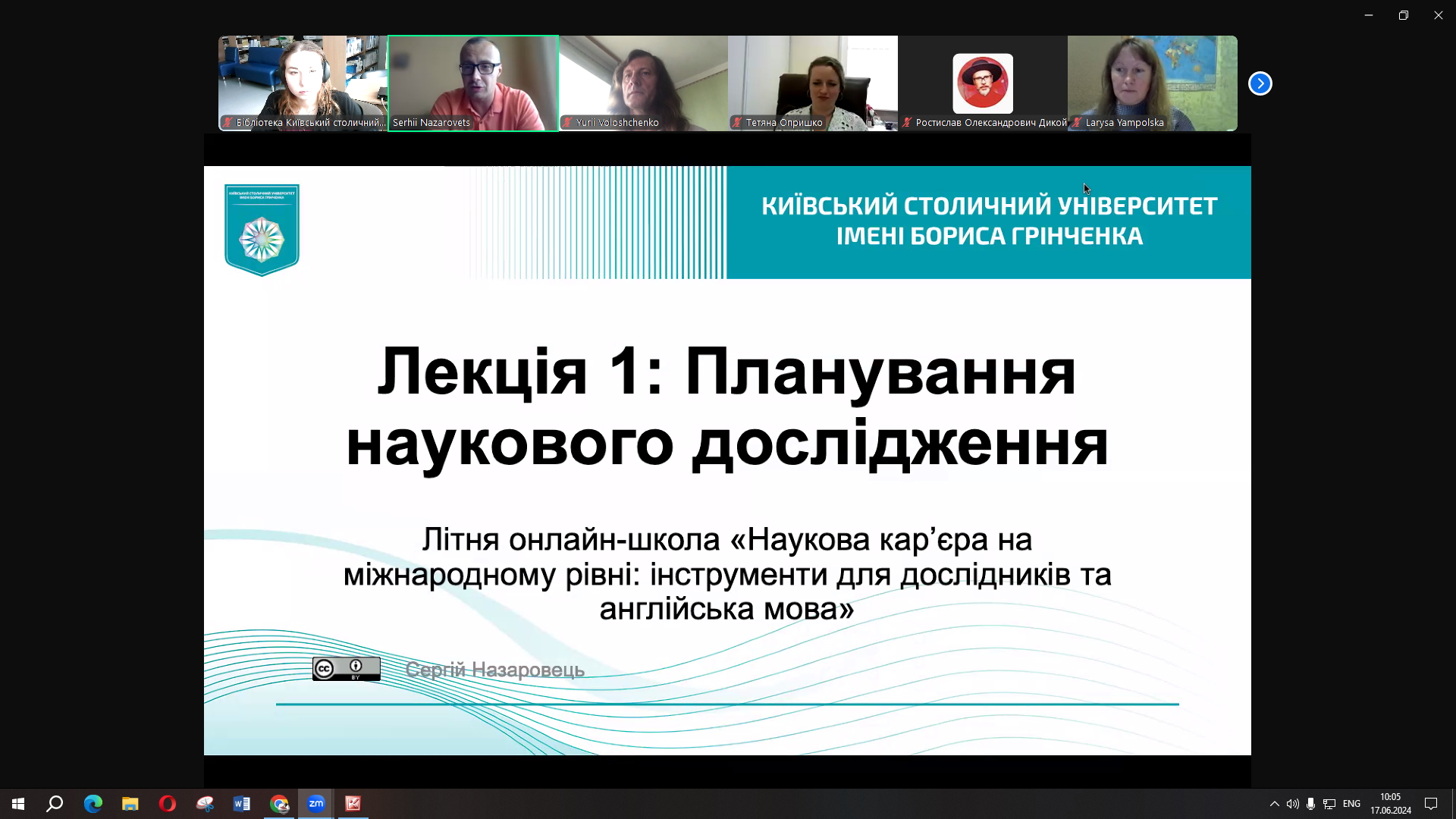This screenshot has width=1456, height=819.
Task: Select Larysa Yampolska video tile
Action: 1152,82
